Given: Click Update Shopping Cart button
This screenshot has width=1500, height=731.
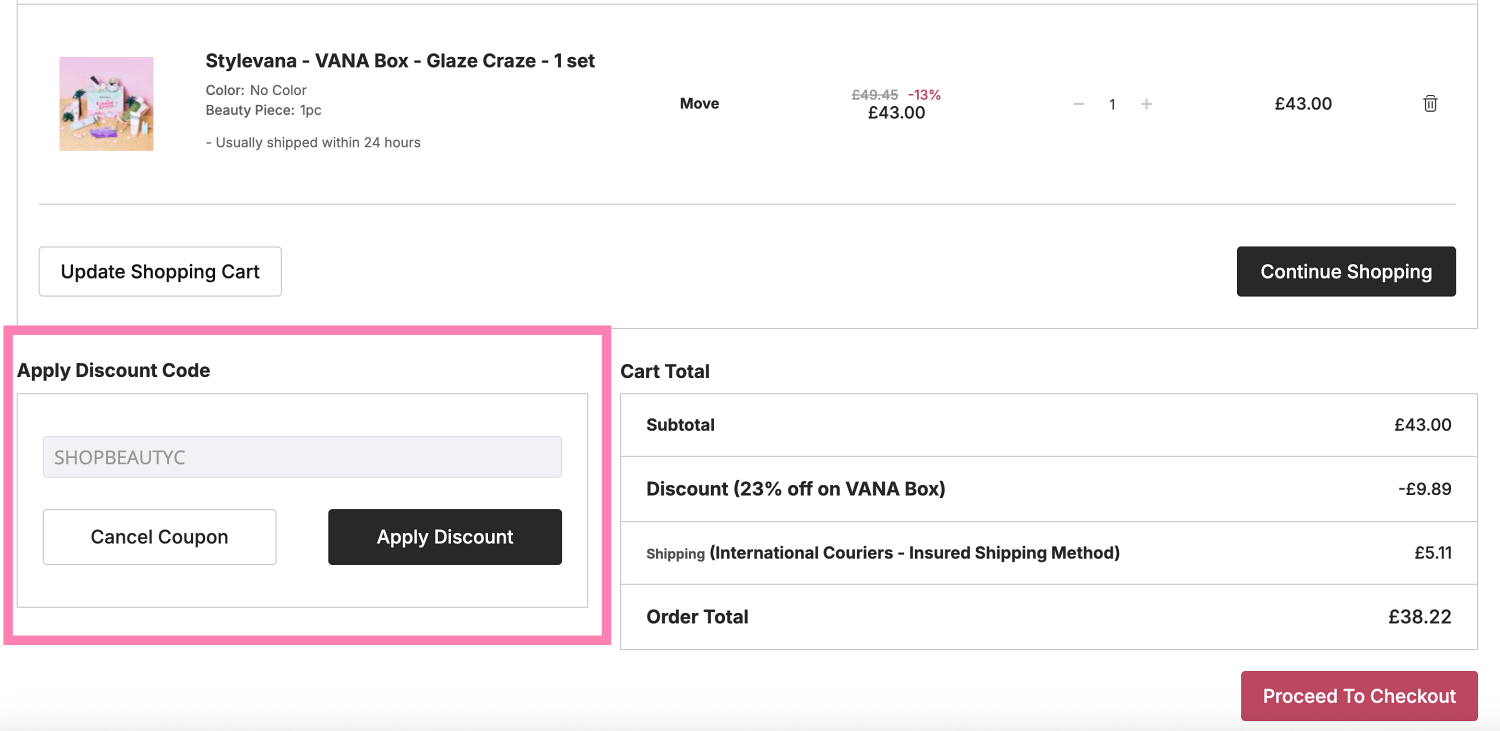Looking at the screenshot, I should coord(160,272).
